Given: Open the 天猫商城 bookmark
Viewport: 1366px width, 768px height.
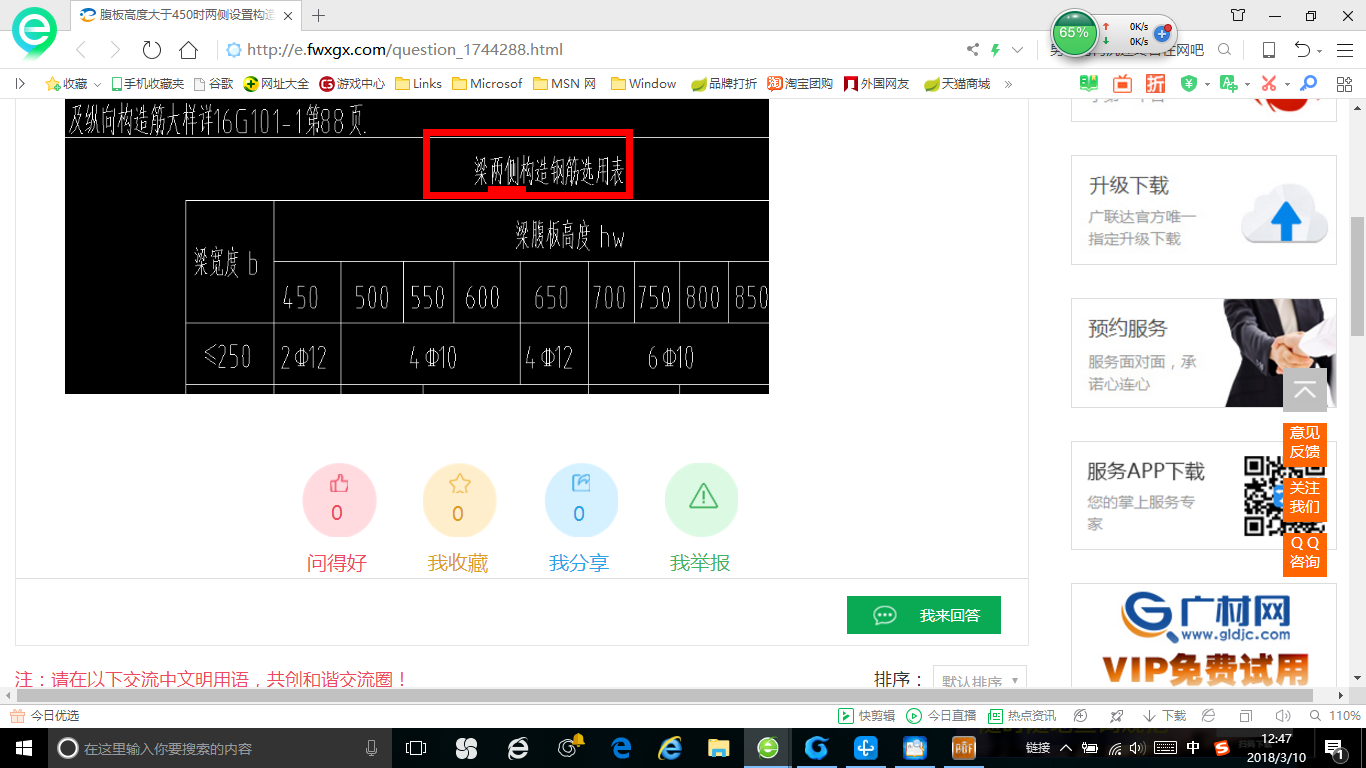Looking at the screenshot, I should pyautogui.click(x=957, y=84).
